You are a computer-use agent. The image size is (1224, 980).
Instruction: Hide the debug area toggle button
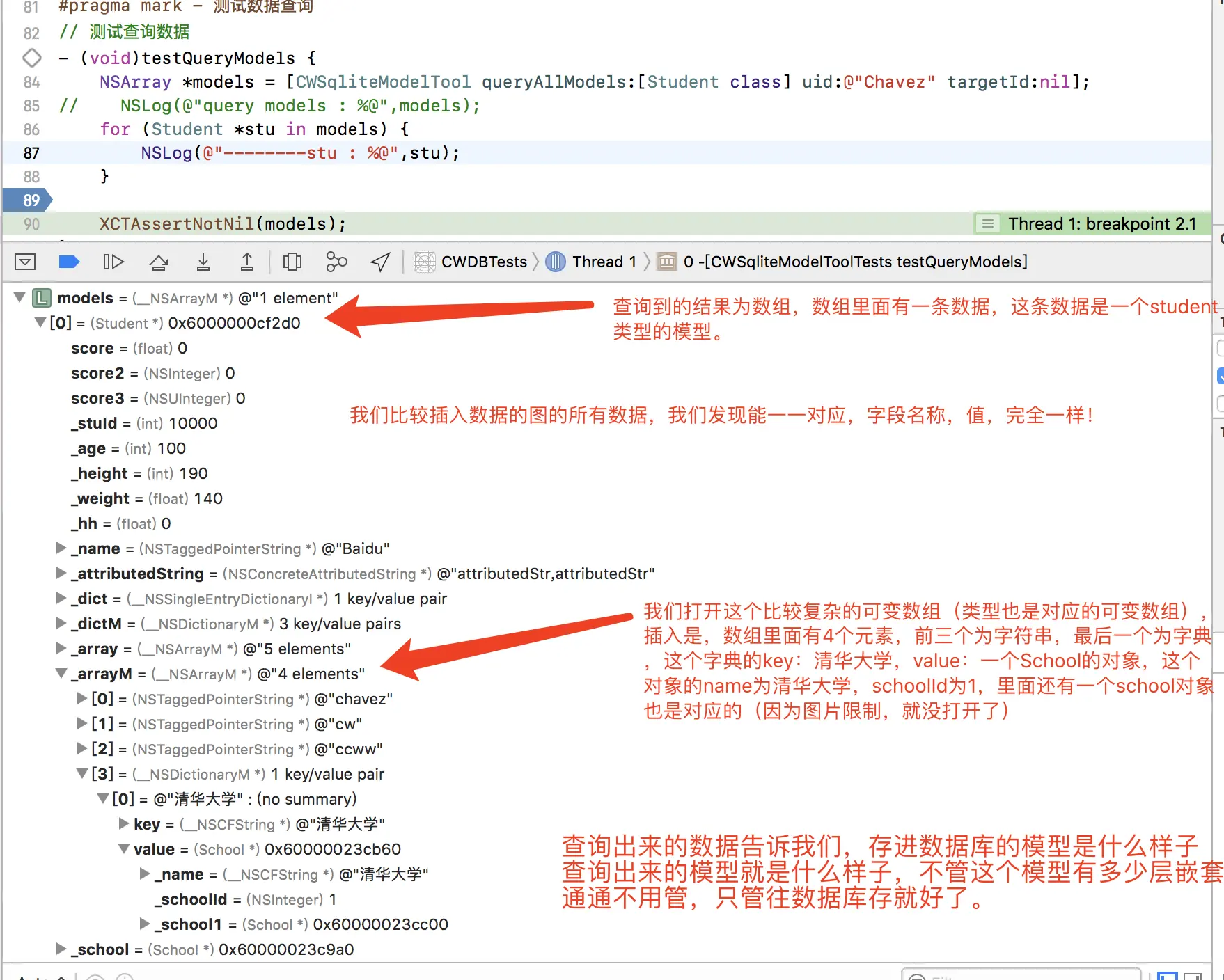point(25,262)
